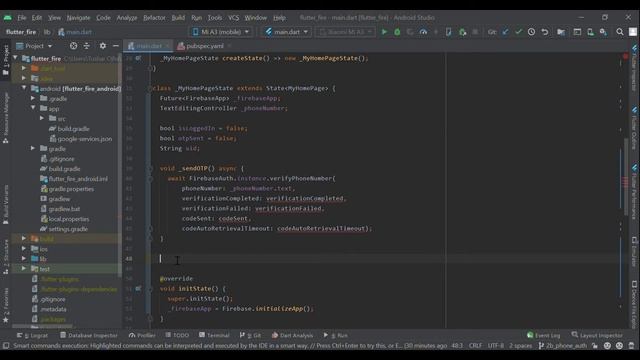Open the Profiler tool window
Image resolution: width=640 pixels, height=360 pixels.
tap(142, 335)
